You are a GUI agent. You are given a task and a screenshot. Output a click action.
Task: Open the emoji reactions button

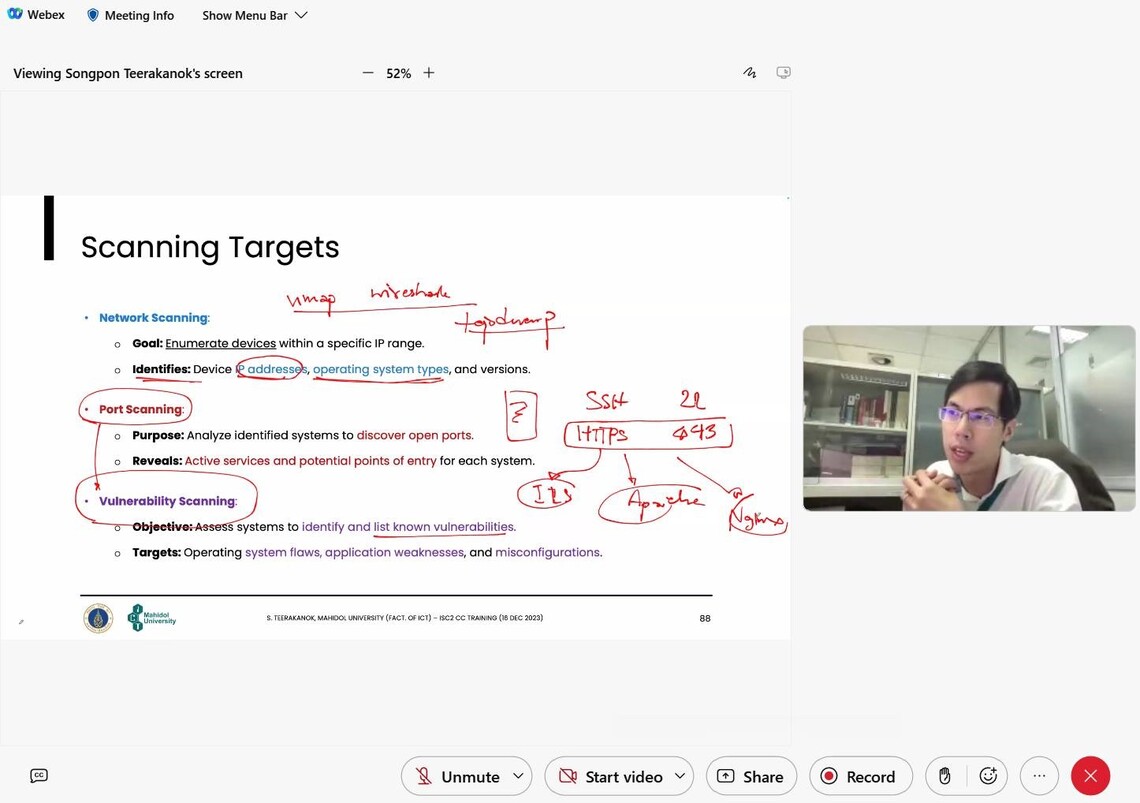(988, 776)
